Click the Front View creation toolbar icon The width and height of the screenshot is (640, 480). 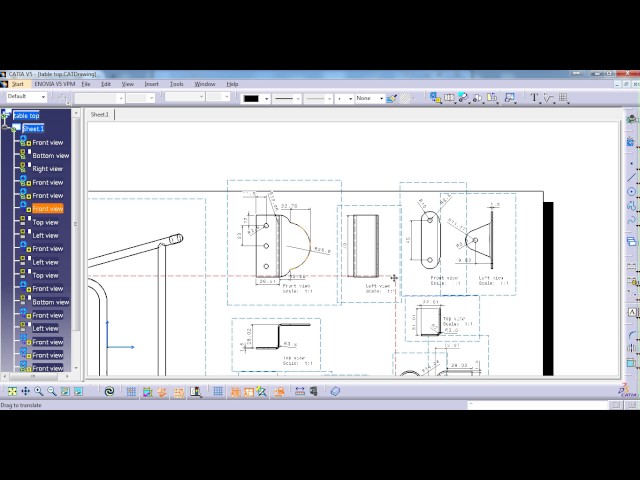(435, 98)
